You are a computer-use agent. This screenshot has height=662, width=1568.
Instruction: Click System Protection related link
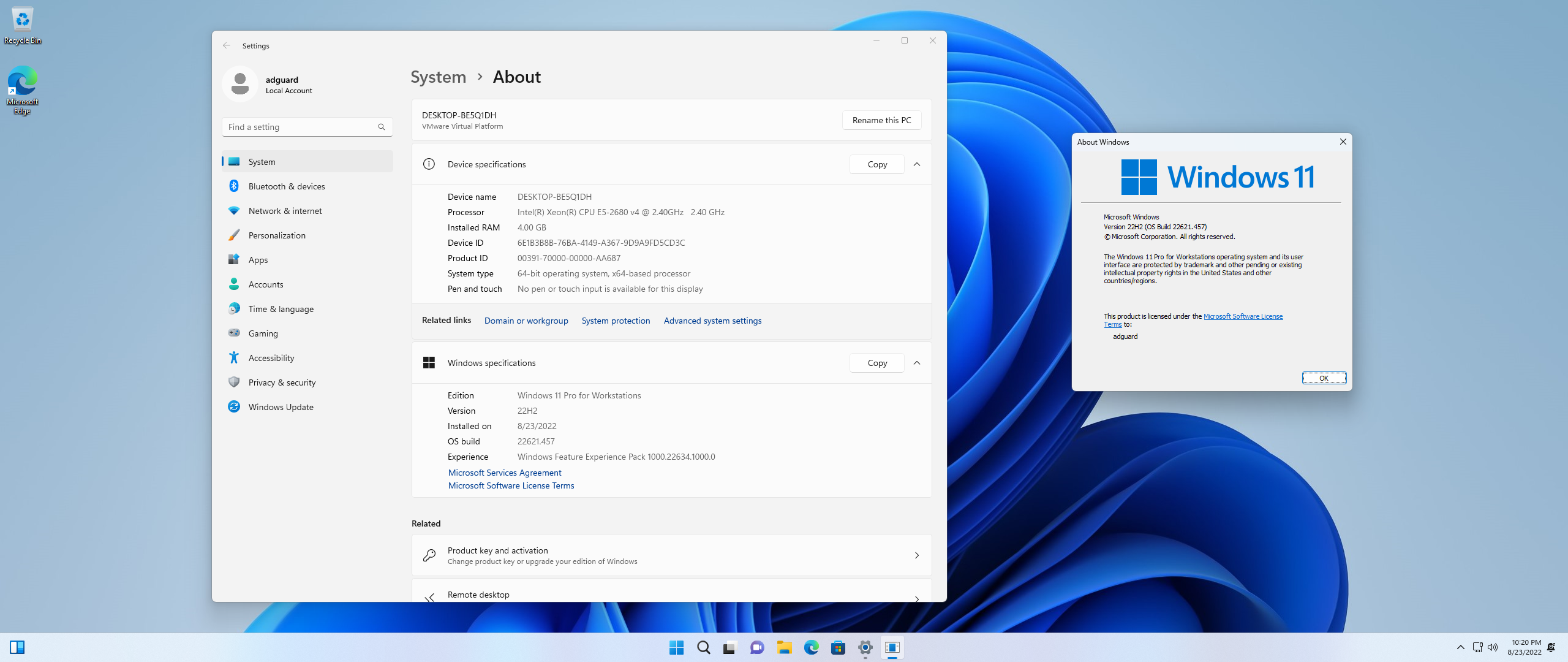pos(614,320)
